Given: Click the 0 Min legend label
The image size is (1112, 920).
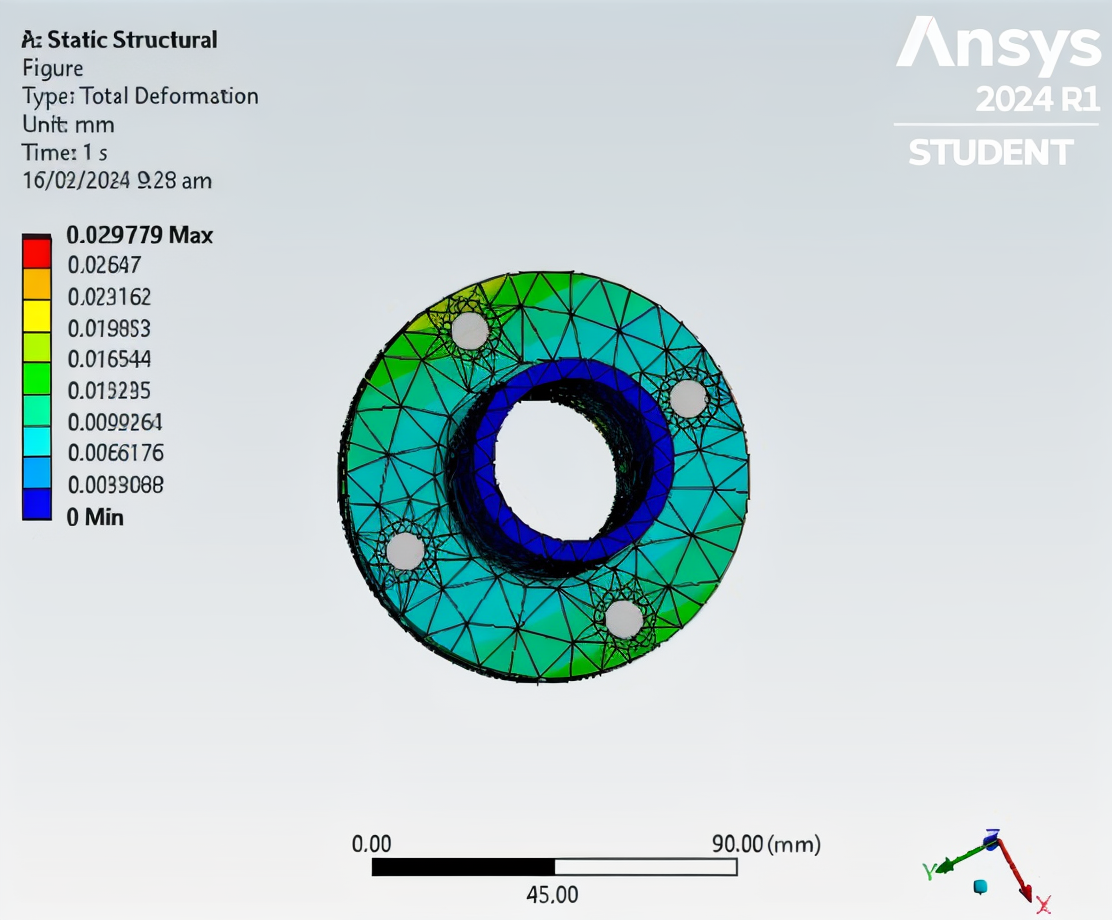Looking at the screenshot, I should pyautogui.click(x=95, y=517).
